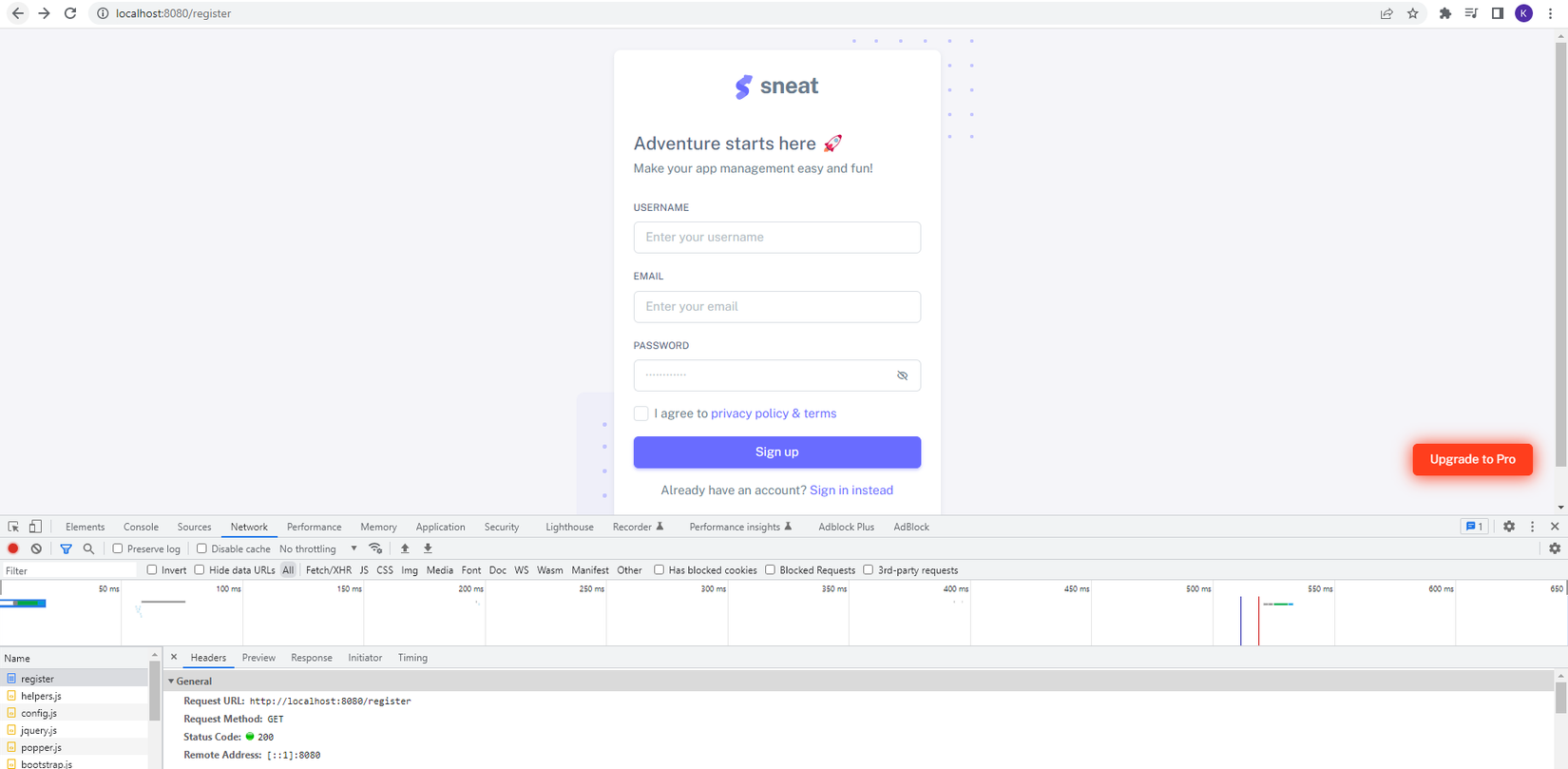Enable Has blocked cookies filter
The height and width of the screenshot is (769, 1568).
pyautogui.click(x=659, y=570)
